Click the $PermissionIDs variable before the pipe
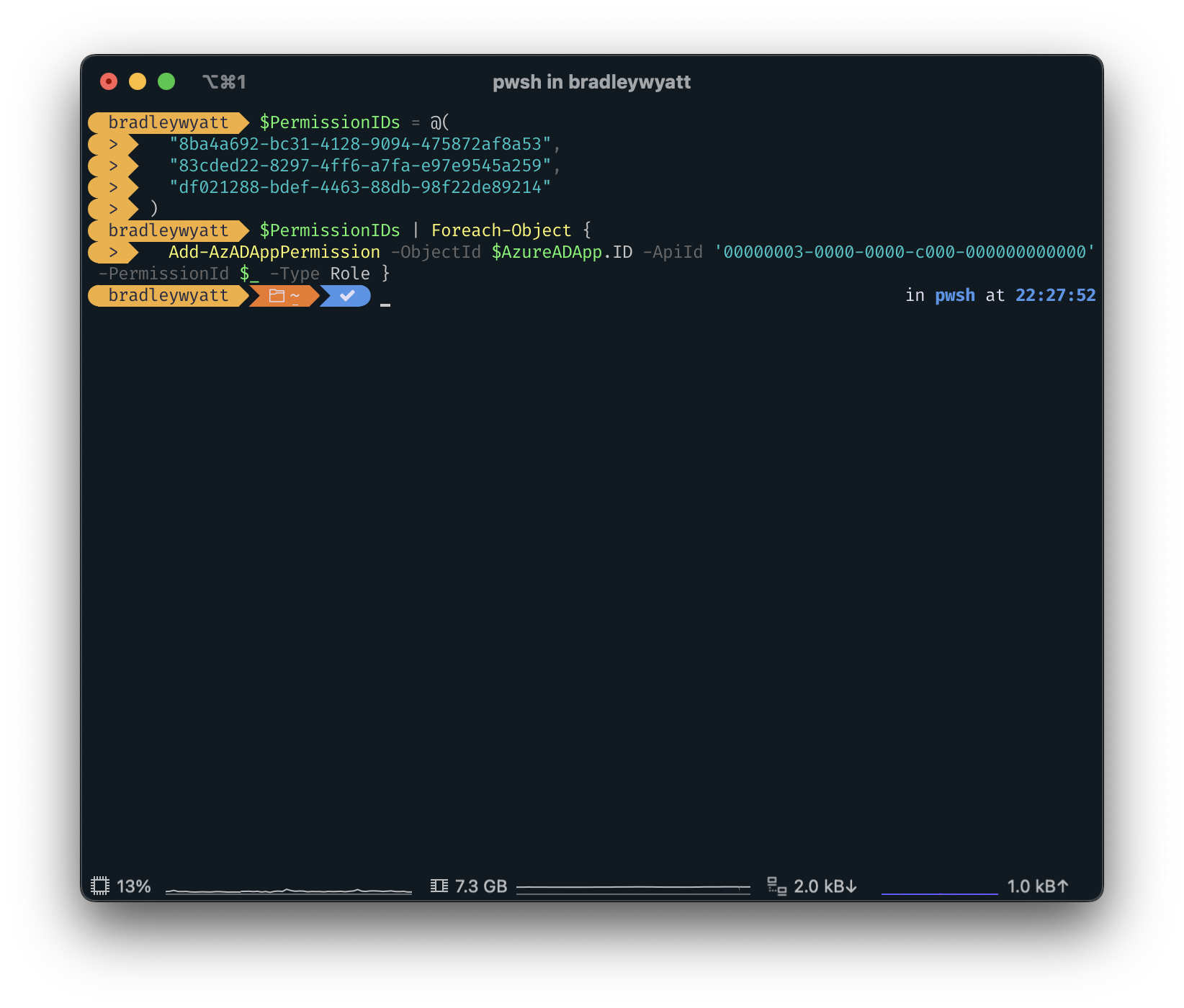The height and width of the screenshot is (1008, 1184). (x=330, y=230)
